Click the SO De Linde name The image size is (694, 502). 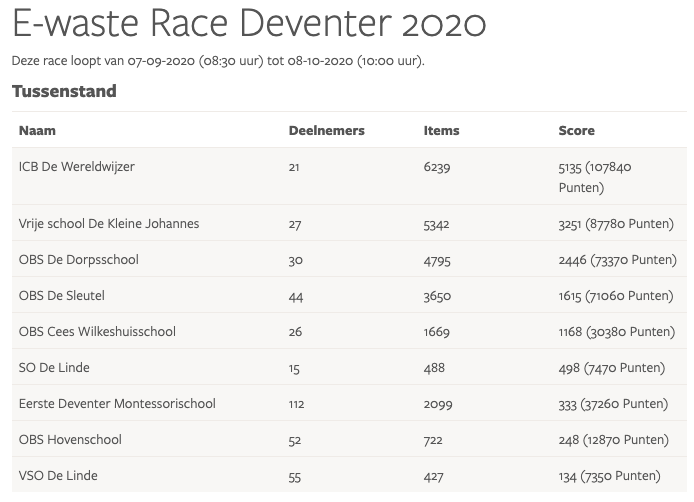(54, 368)
